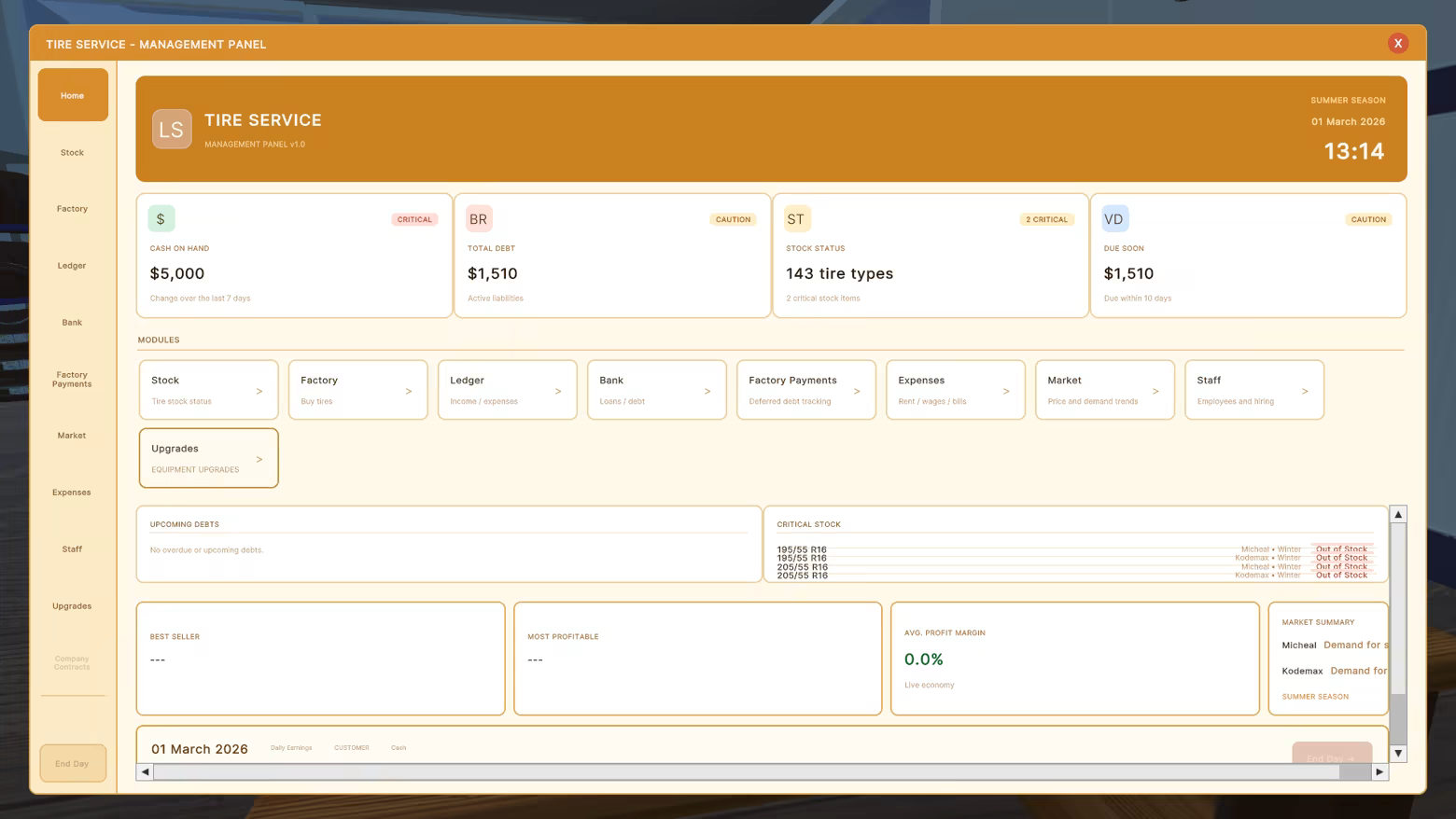Open the Stock module card arrow

259,391
